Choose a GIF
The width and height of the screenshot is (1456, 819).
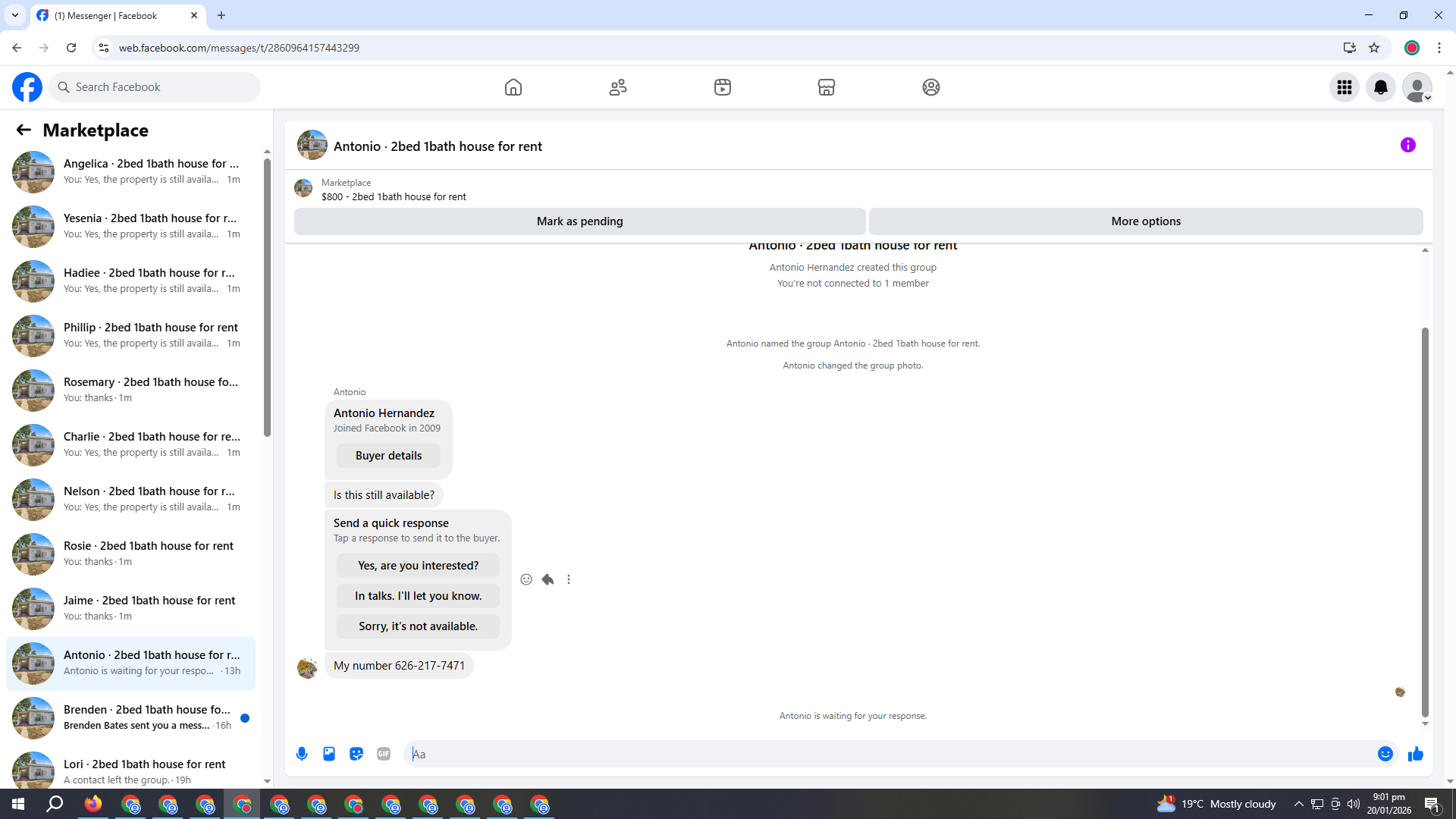pos(384,754)
